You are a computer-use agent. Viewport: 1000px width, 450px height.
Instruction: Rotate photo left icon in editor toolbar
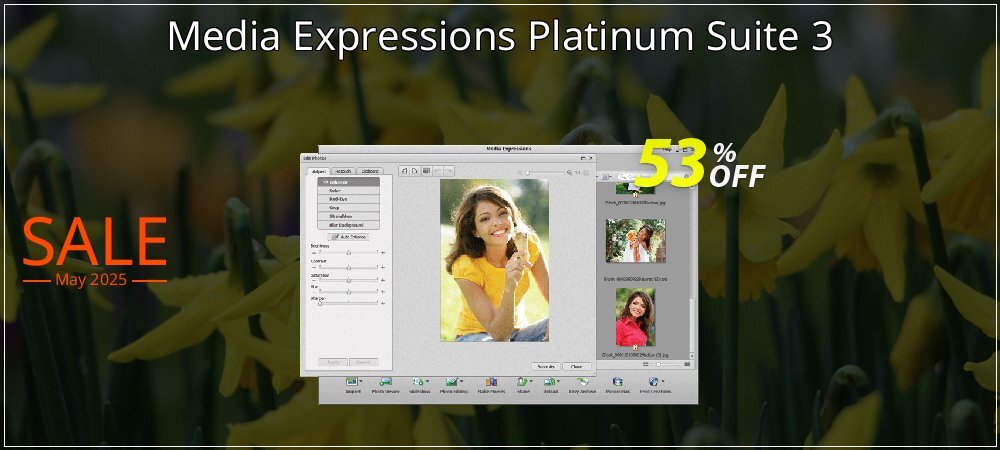point(404,171)
